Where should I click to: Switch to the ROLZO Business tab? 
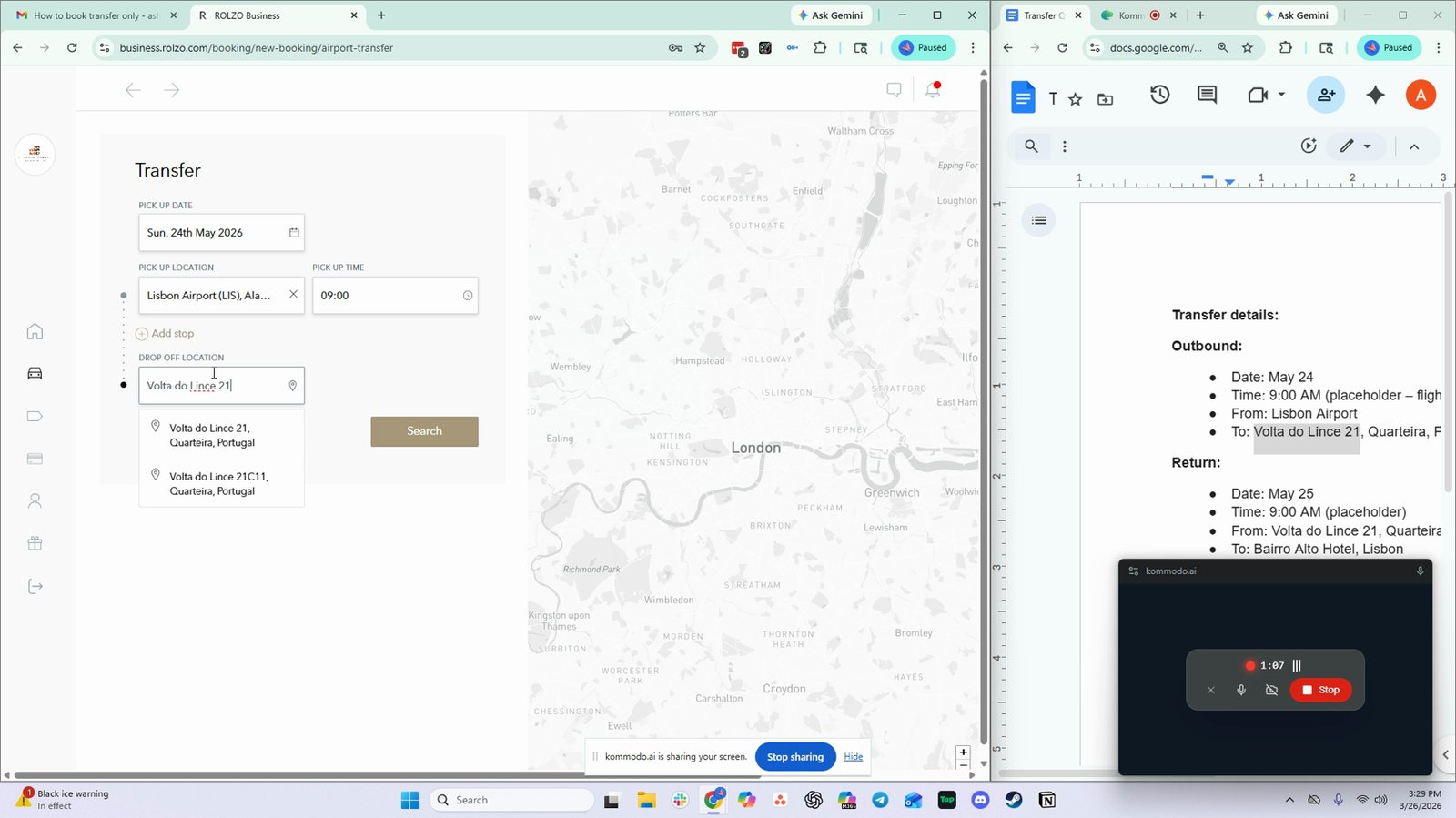click(x=278, y=15)
